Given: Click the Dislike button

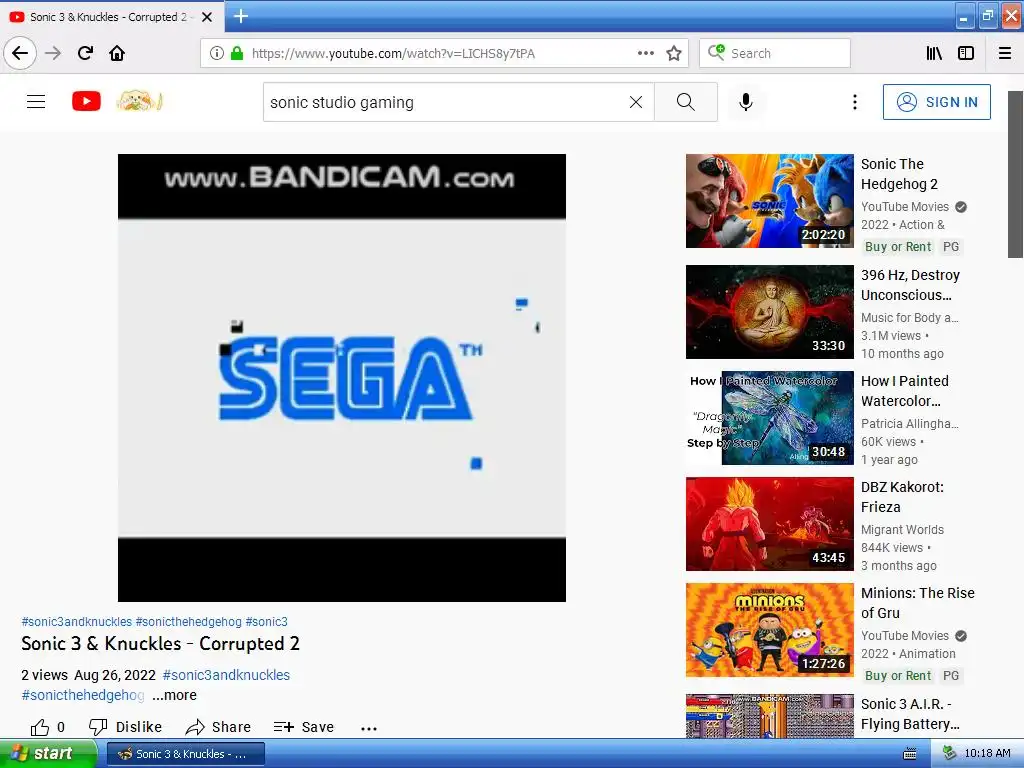Looking at the screenshot, I should coord(125,727).
